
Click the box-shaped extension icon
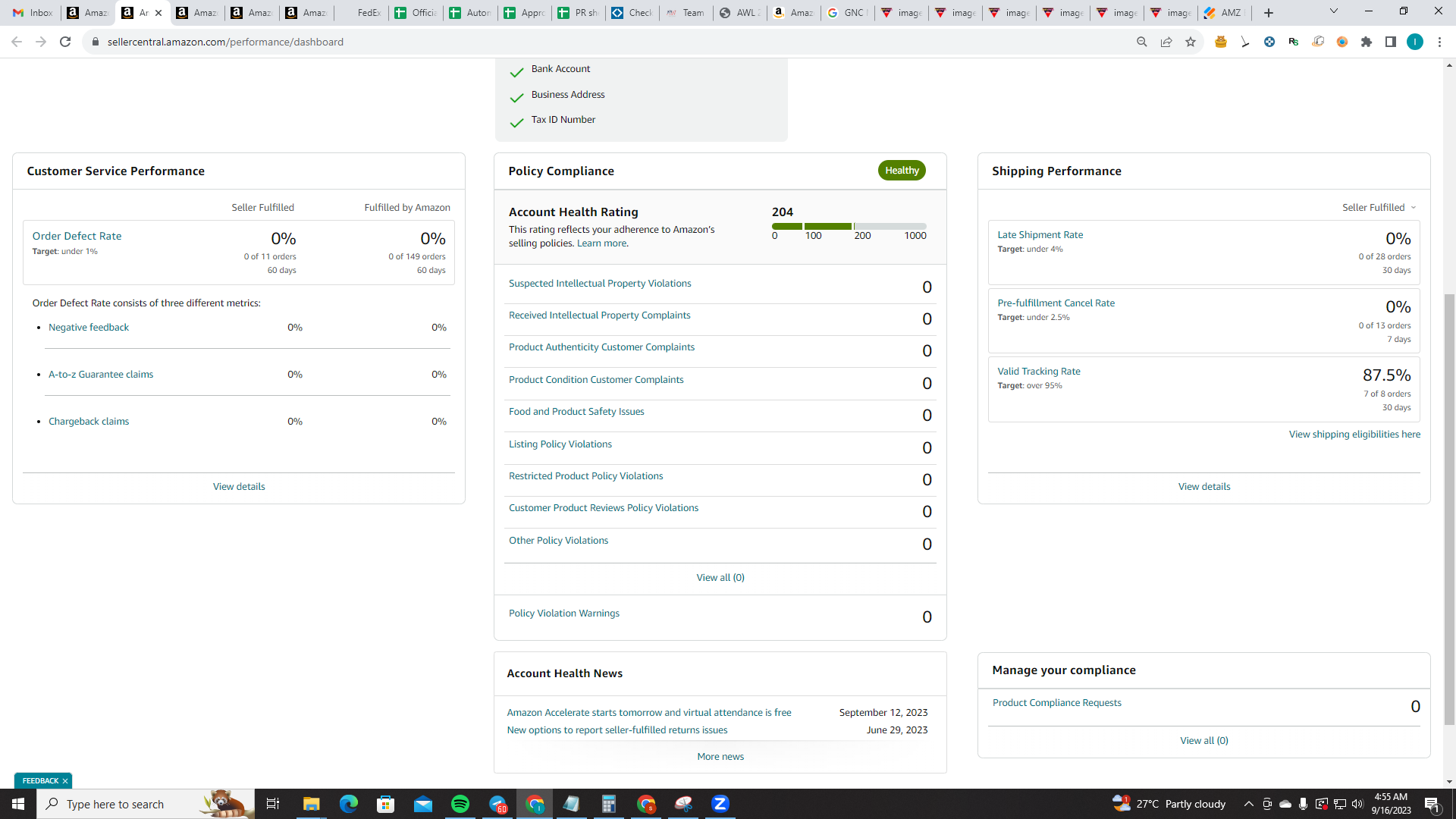click(x=1318, y=42)
